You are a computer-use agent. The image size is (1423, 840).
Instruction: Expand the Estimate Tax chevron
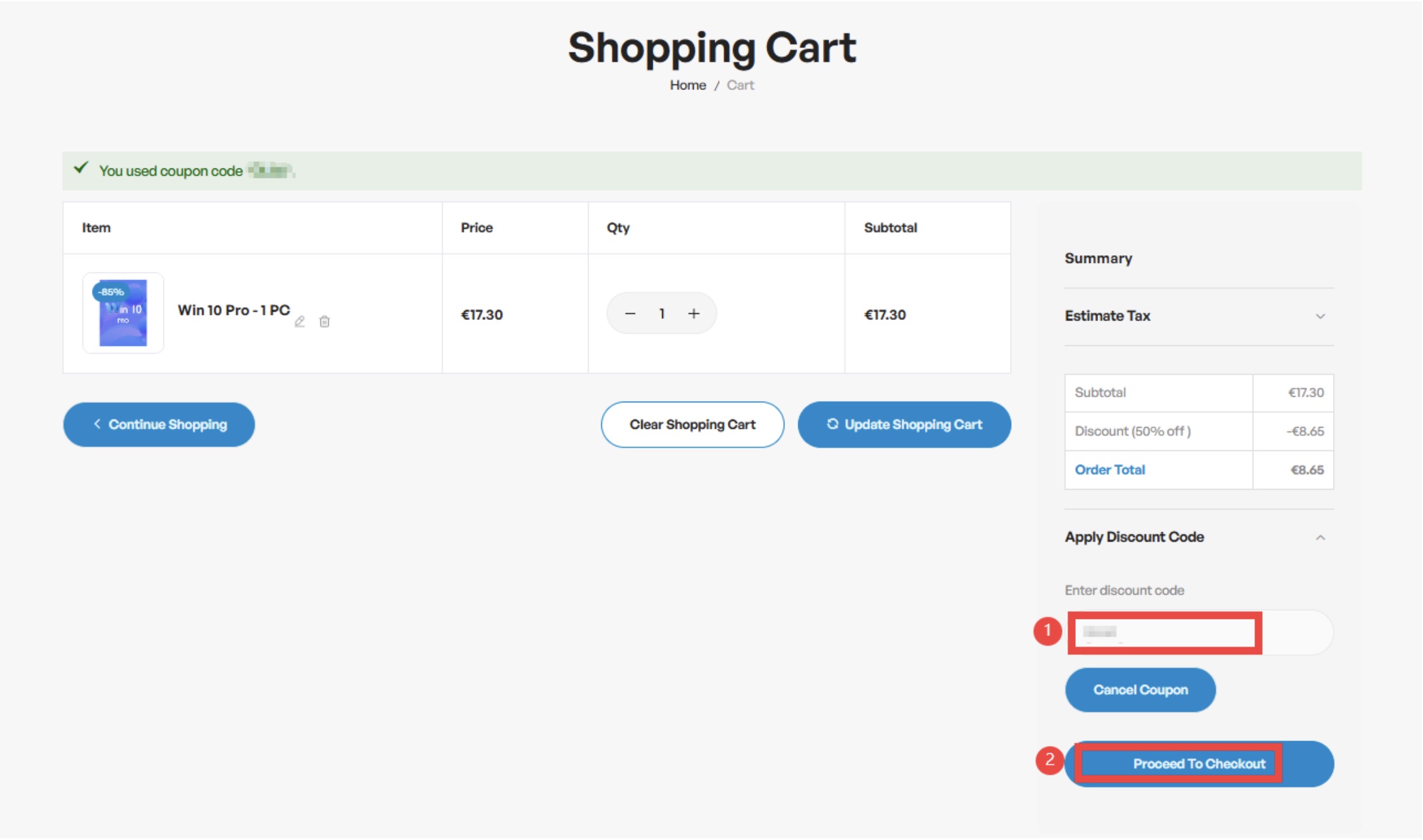click(1320, 316)
